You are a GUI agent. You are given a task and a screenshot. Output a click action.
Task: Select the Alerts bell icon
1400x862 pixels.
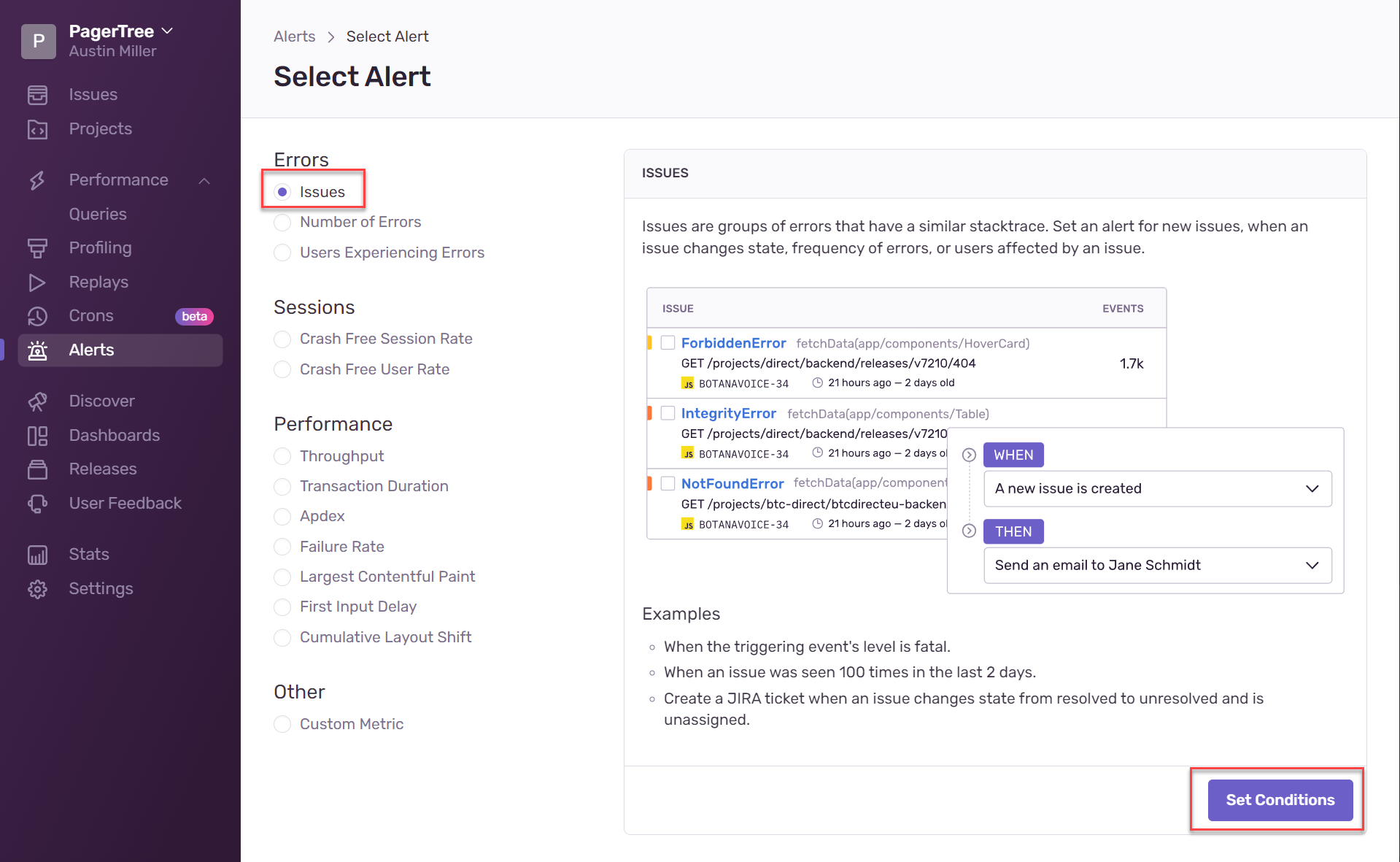pos(38,350)
